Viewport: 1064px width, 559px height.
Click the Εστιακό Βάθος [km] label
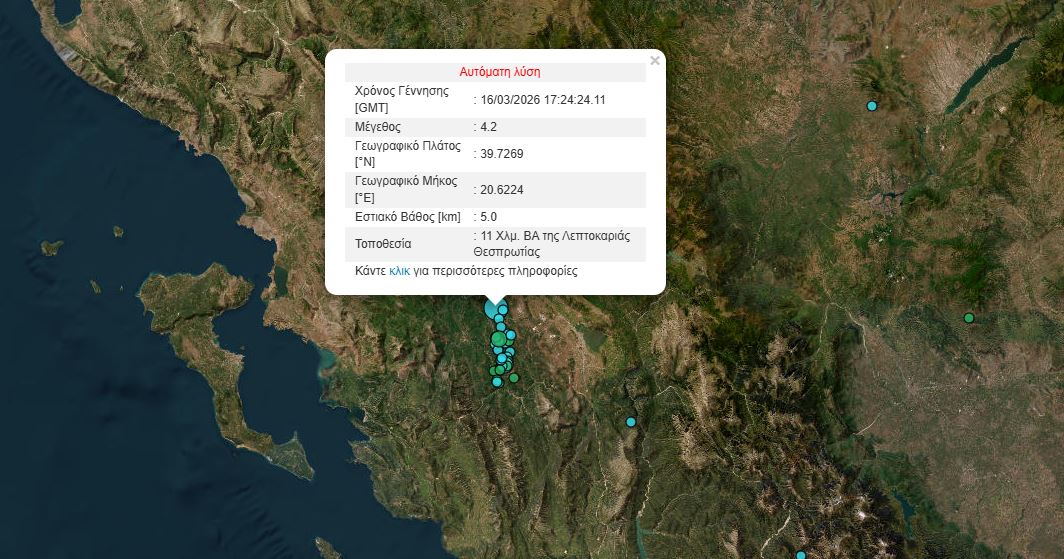pos(405,216)
